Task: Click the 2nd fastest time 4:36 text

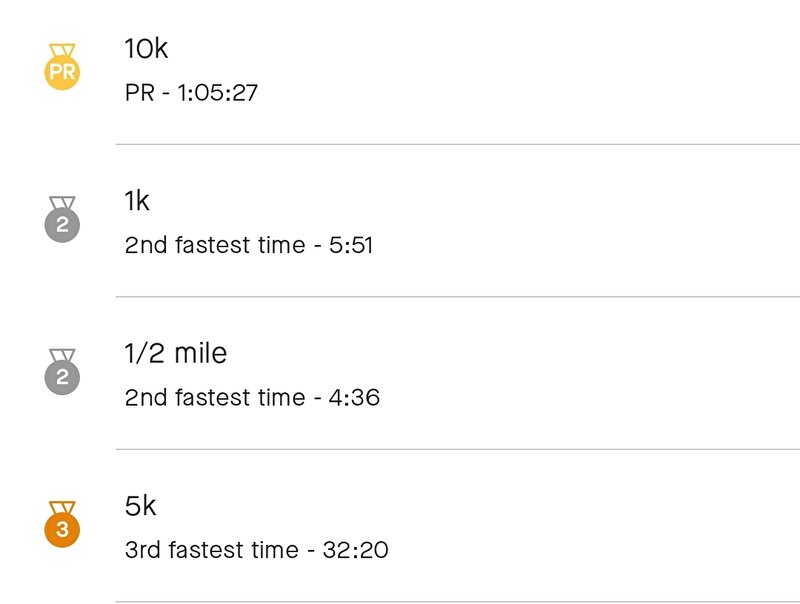Action: coord(253,397)
